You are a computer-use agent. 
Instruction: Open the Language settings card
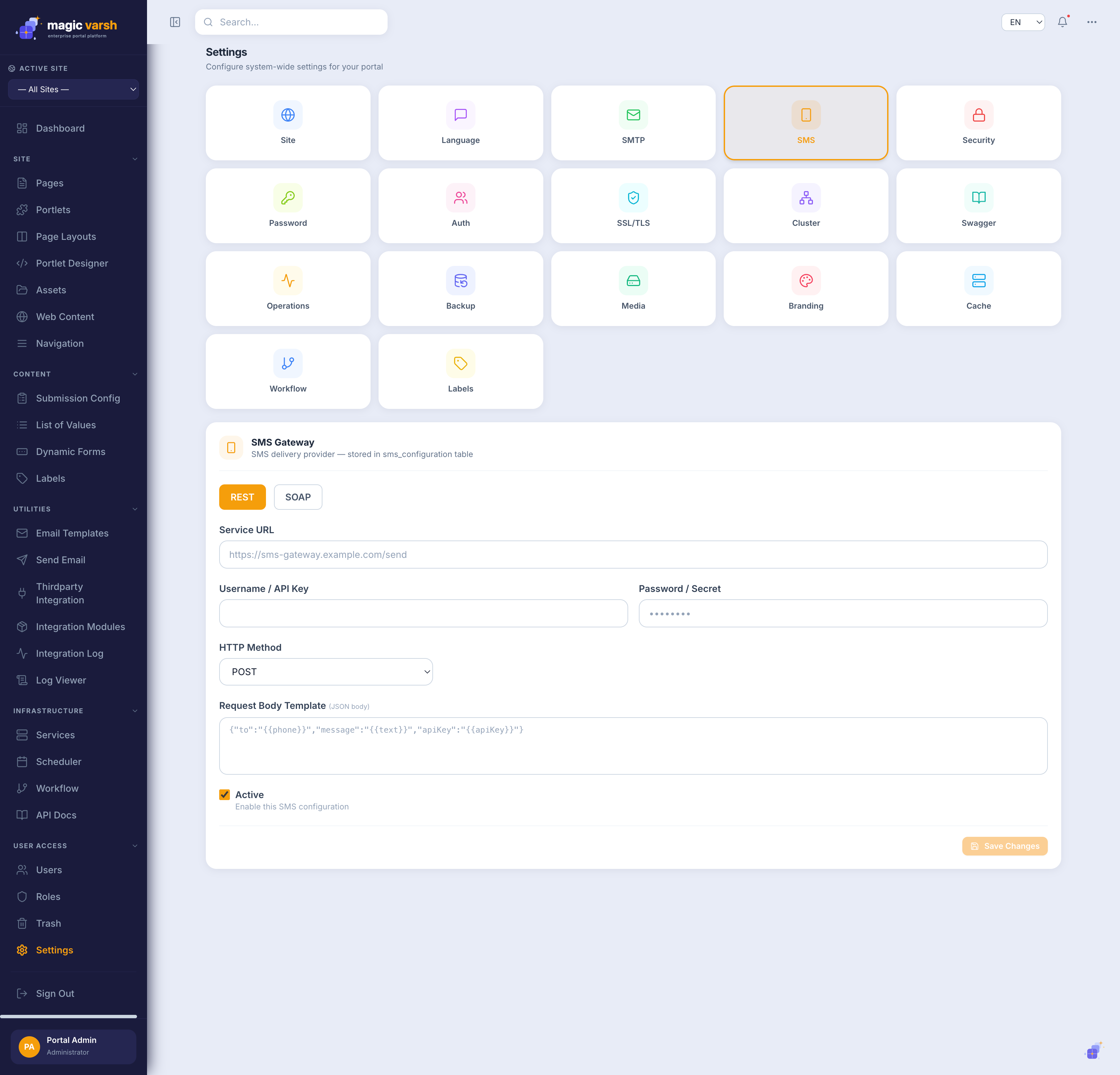click(x=460, y=123)
